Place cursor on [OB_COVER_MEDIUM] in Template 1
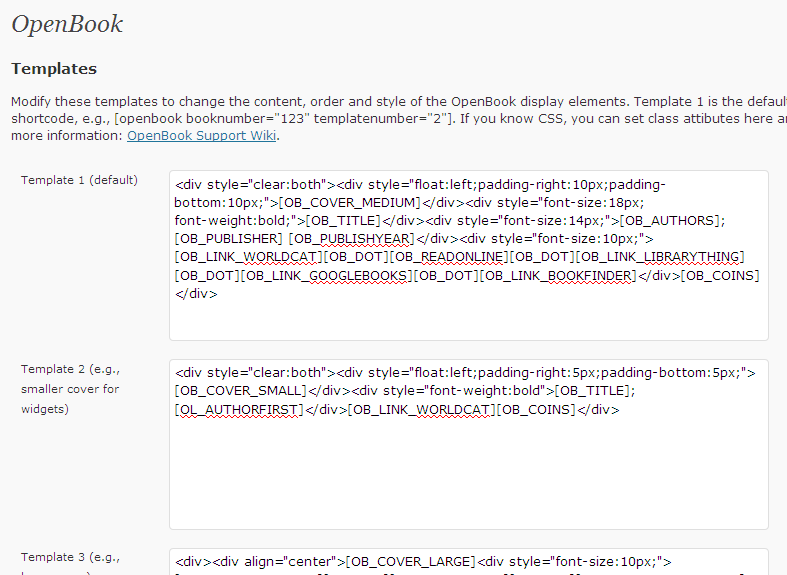Viewport: 787px width, 575px height. [350, 203]
